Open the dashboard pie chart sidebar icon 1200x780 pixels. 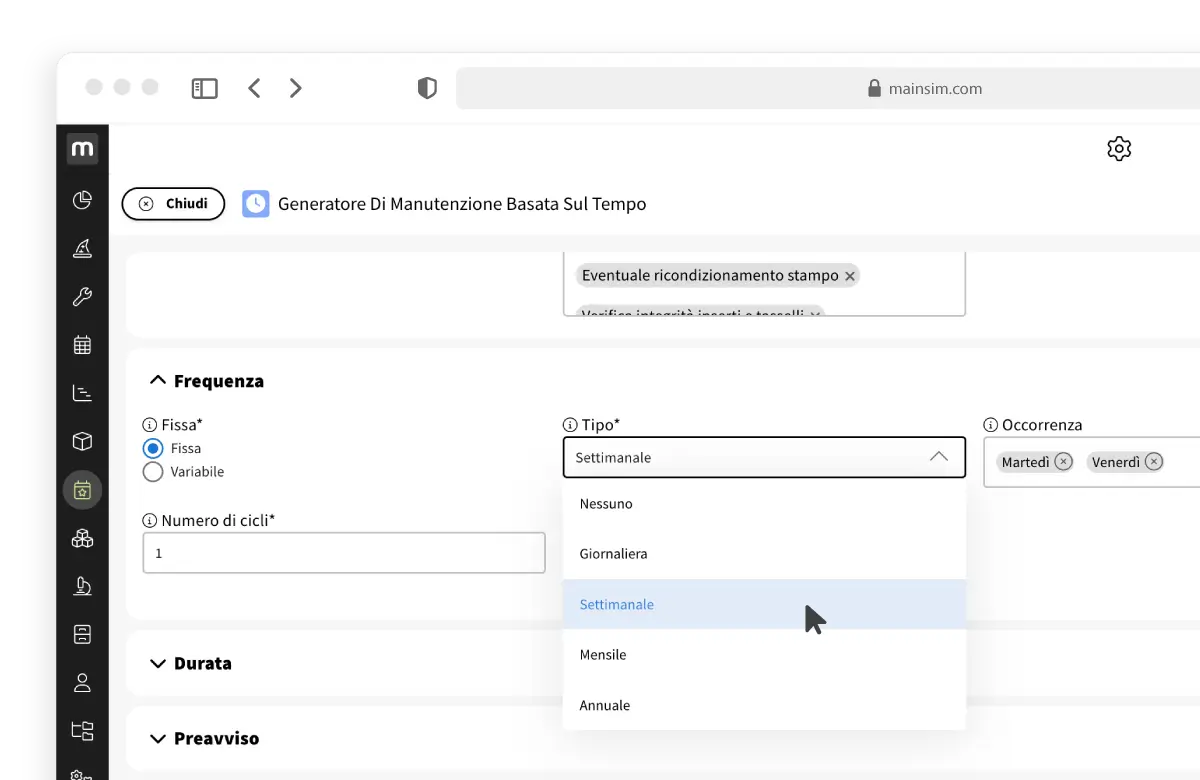(x=82, y=201)
